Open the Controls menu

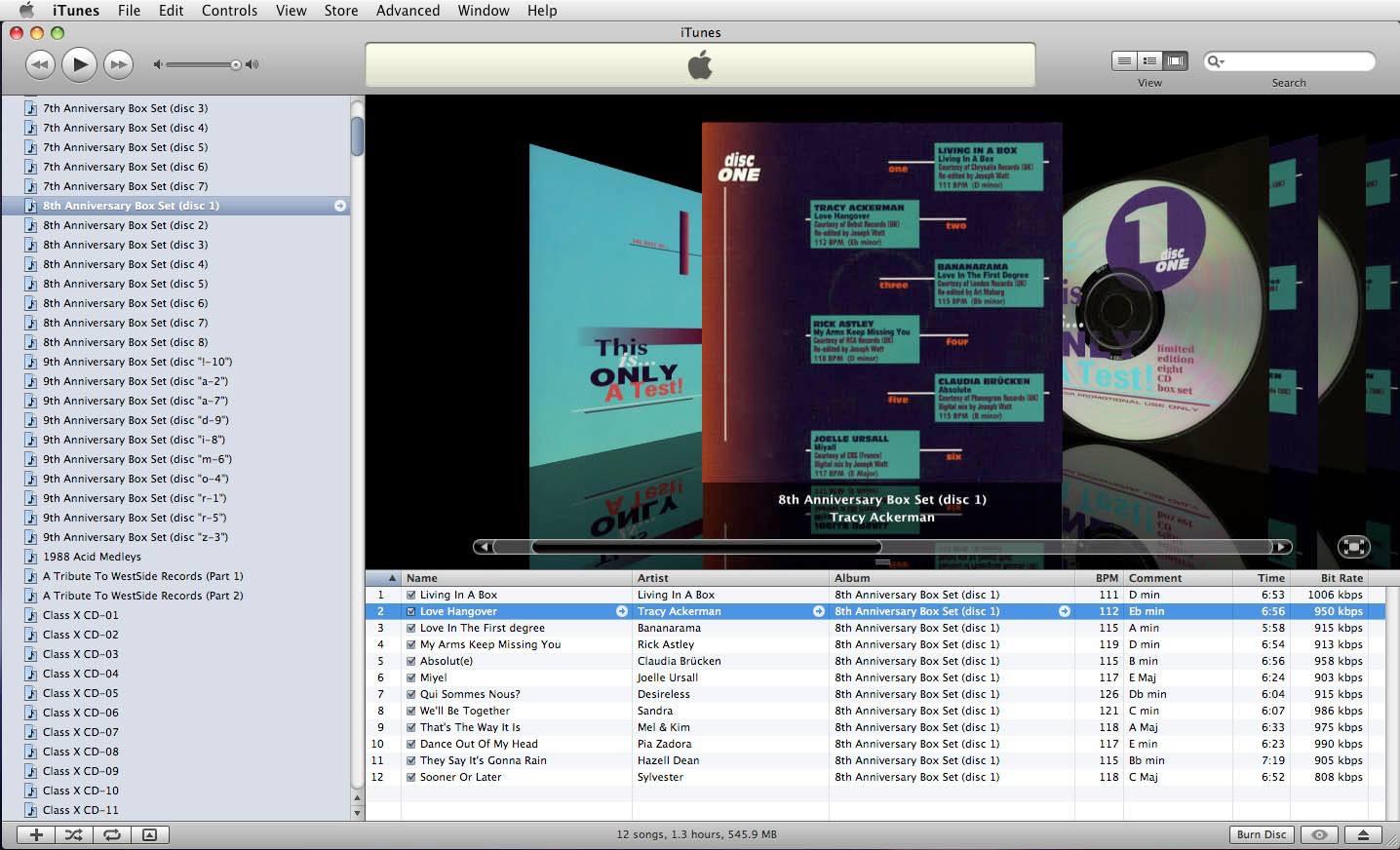tap(229, 10)
